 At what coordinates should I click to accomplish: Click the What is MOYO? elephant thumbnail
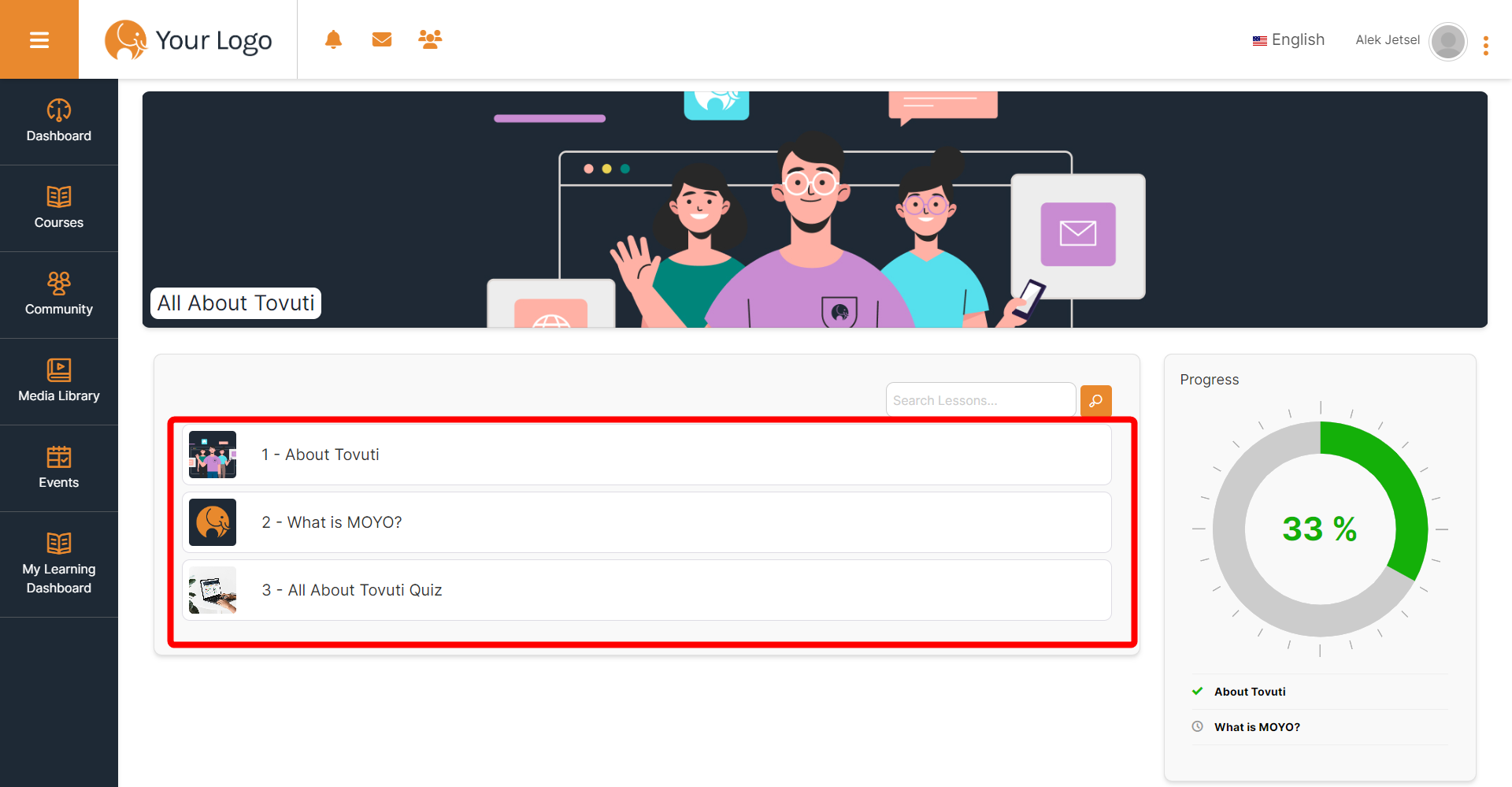click(213, 522)
